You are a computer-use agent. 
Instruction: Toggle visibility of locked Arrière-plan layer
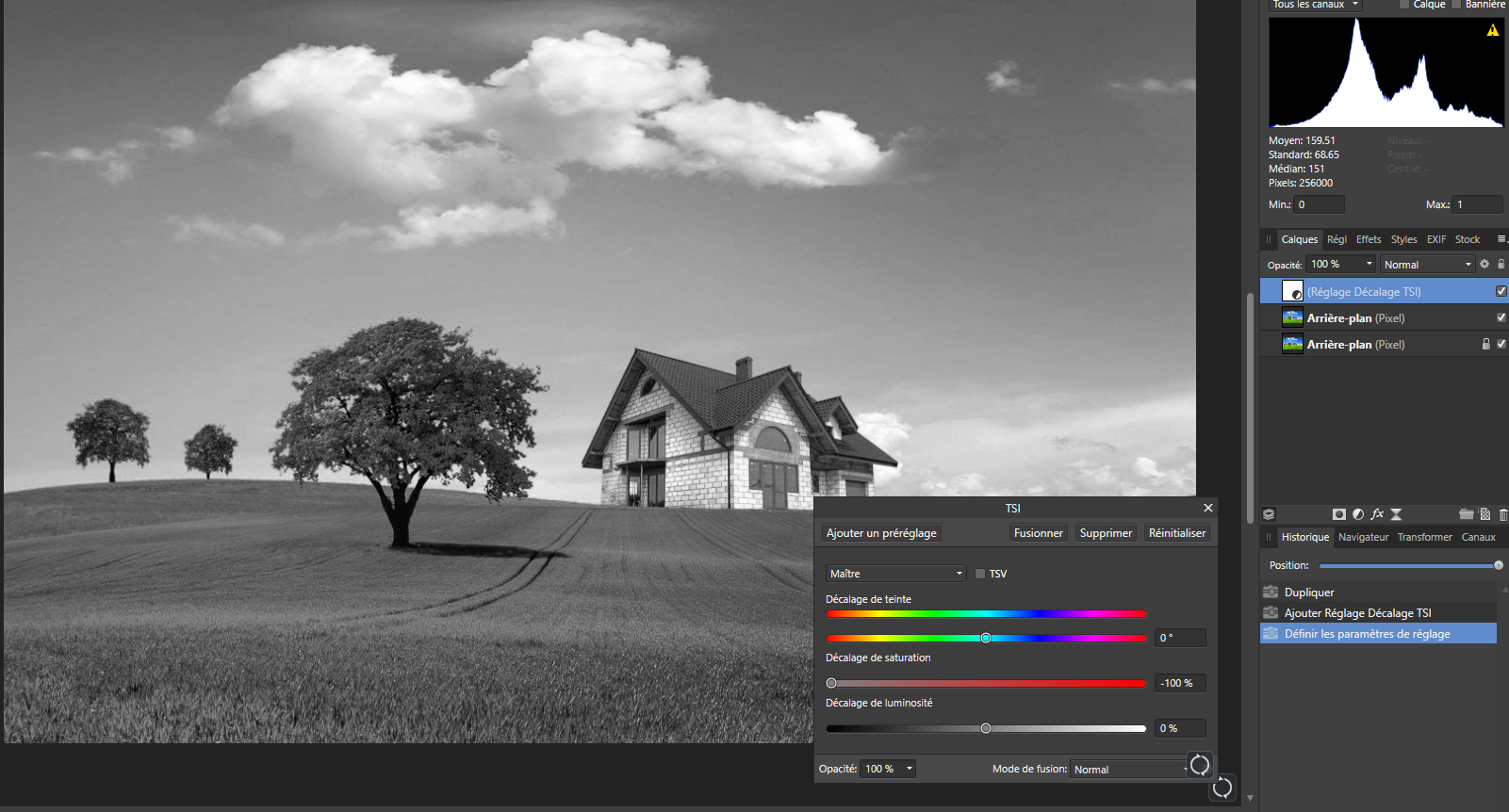pos(1501,345)
